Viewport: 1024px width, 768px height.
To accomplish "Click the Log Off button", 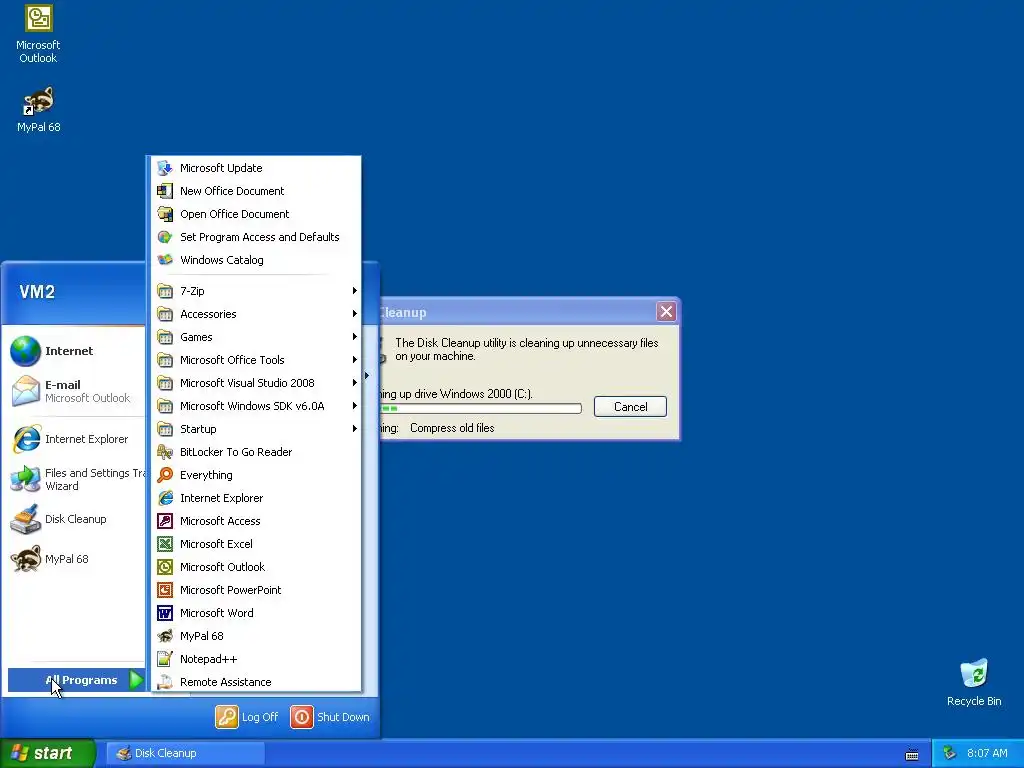I will coord(247,716).
